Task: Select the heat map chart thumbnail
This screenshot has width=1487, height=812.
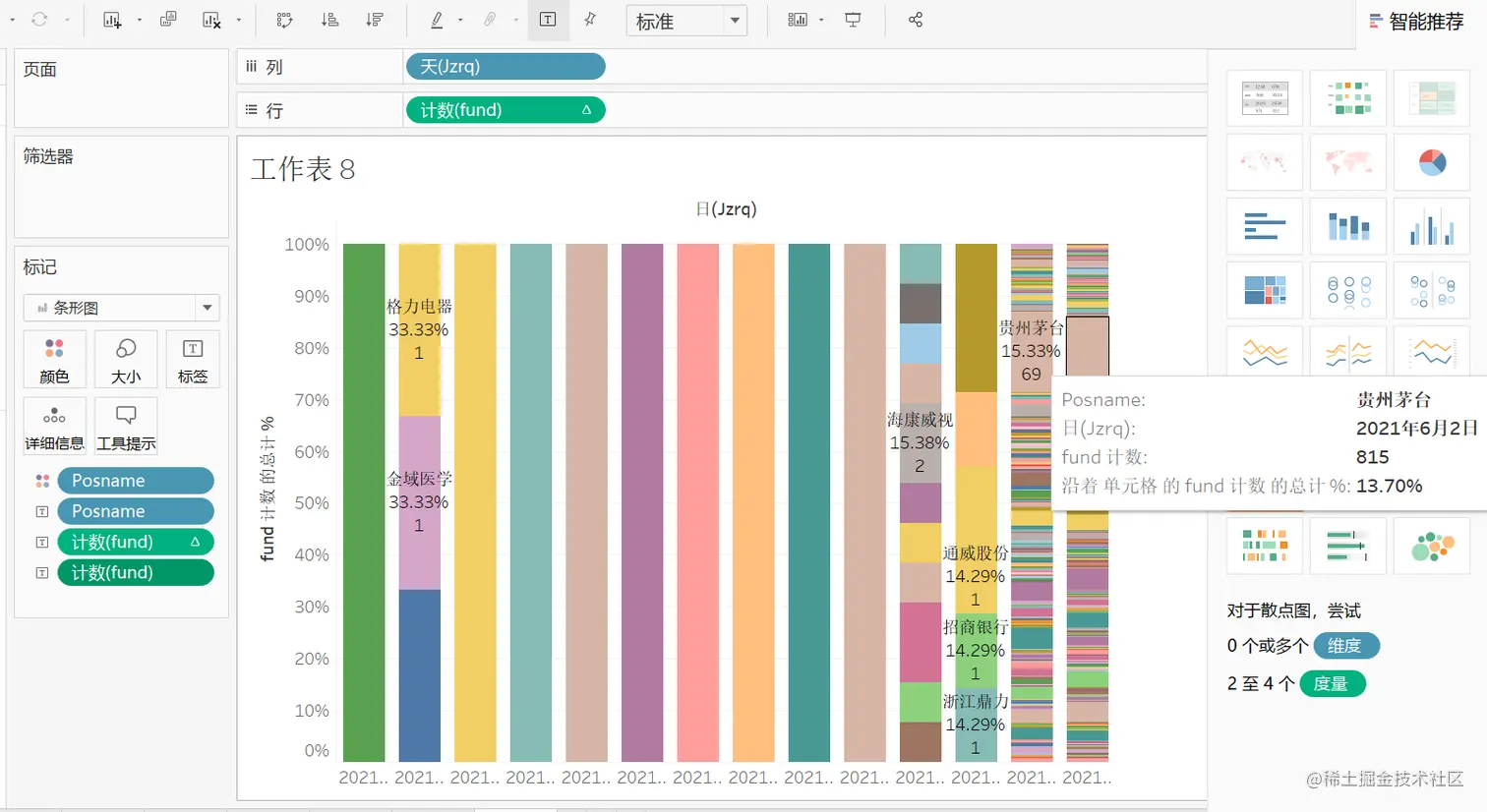Action: click(x=1348, y=98)
